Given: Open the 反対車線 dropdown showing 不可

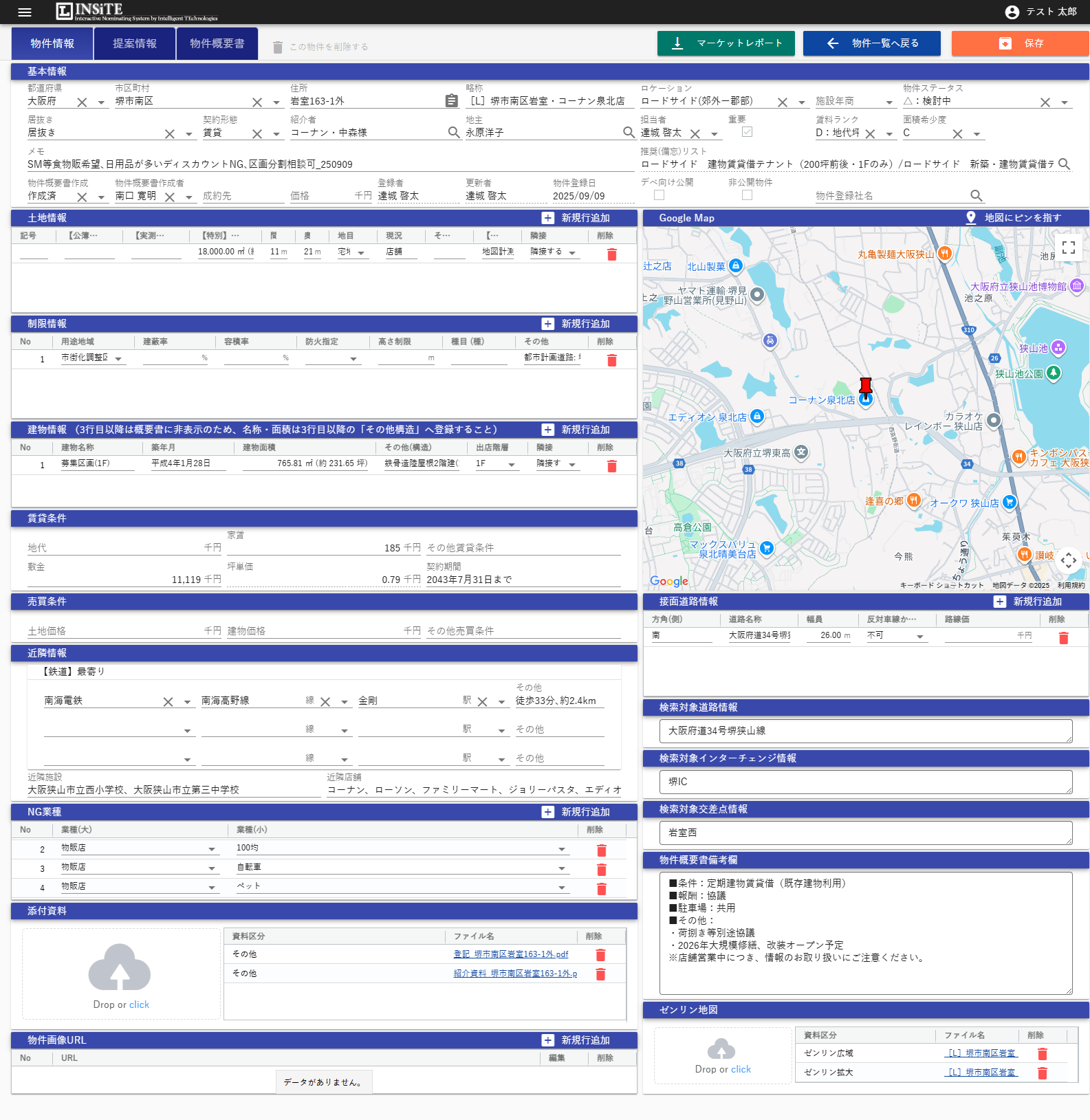Looking at the screenshot, I should pos(919,637).
